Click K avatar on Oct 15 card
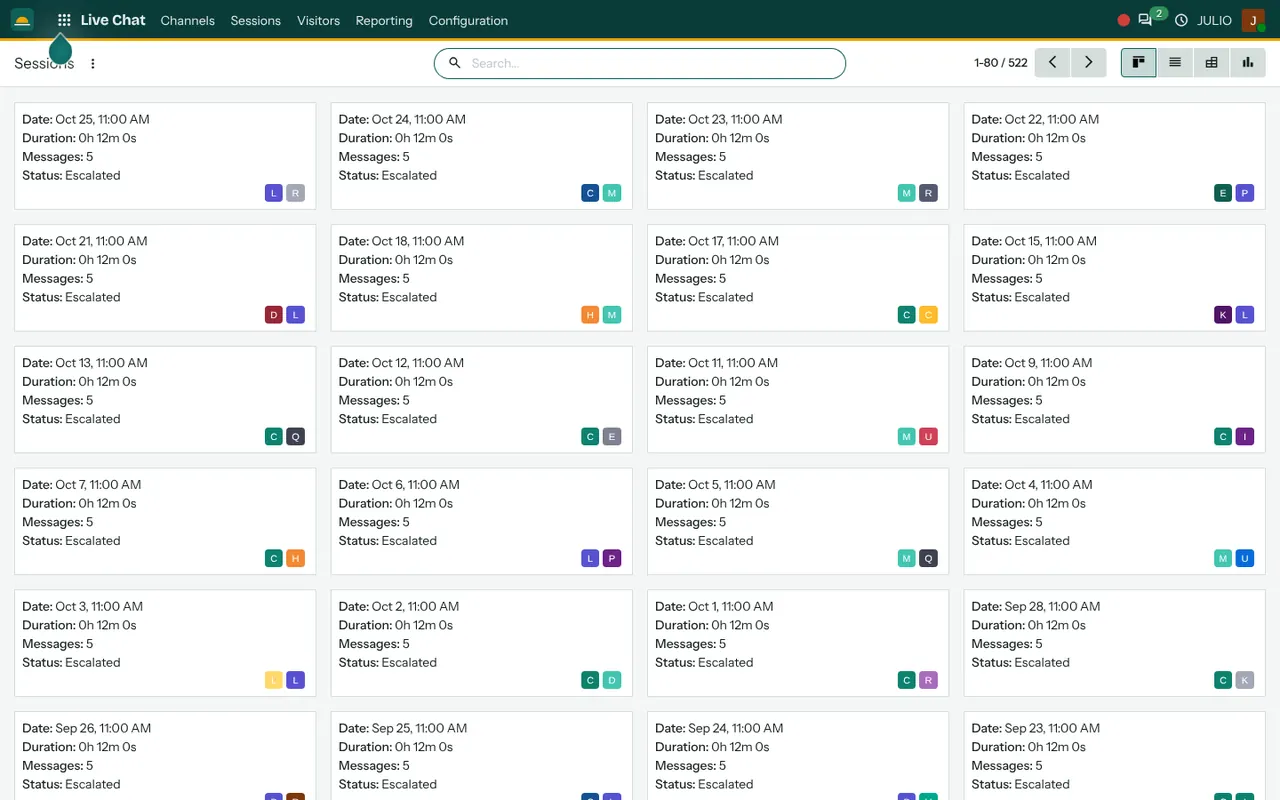This screenshot has width=1280, height=800. [1223, 315]
